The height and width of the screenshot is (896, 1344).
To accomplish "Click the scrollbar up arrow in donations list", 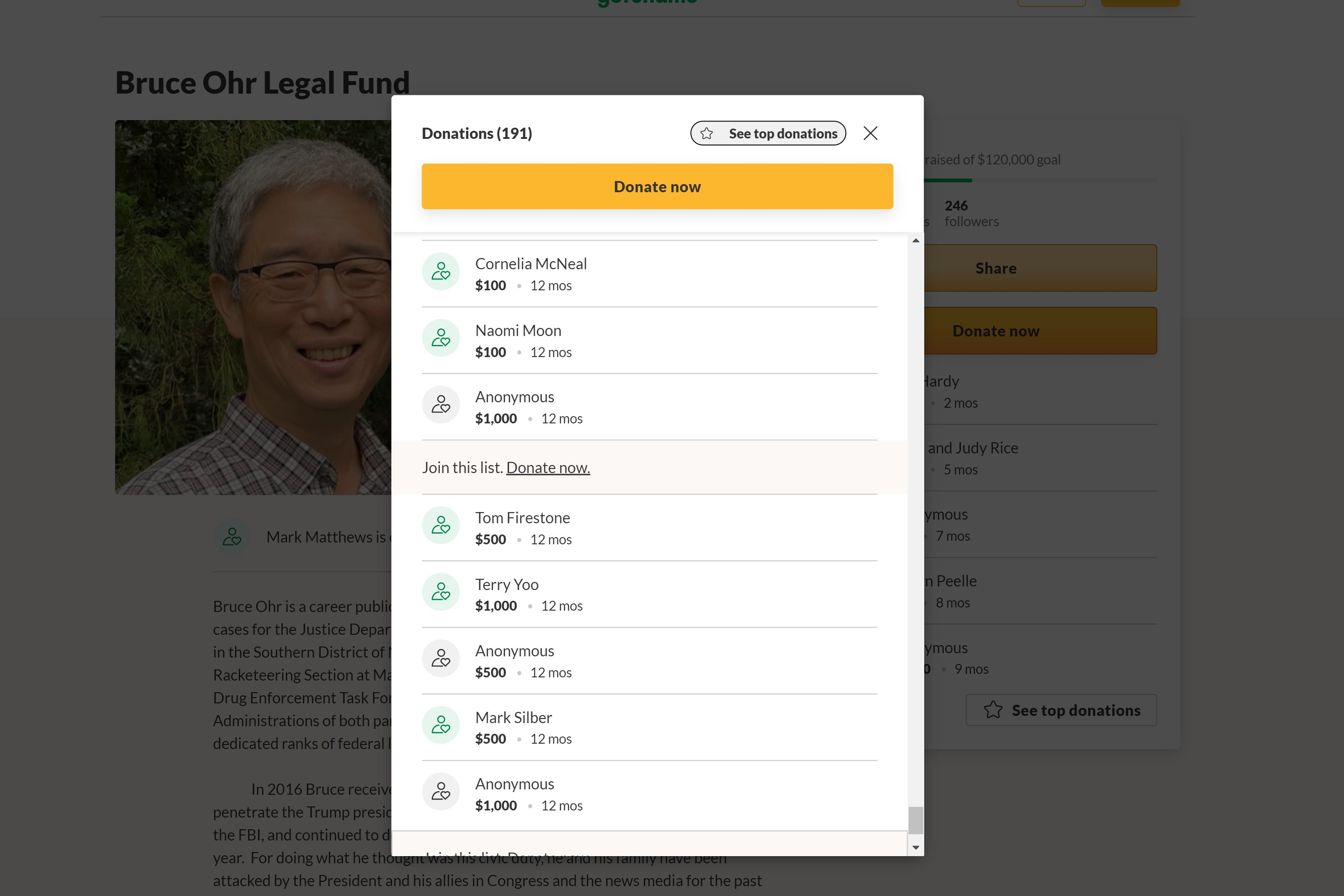I will [x=916, y=241].
